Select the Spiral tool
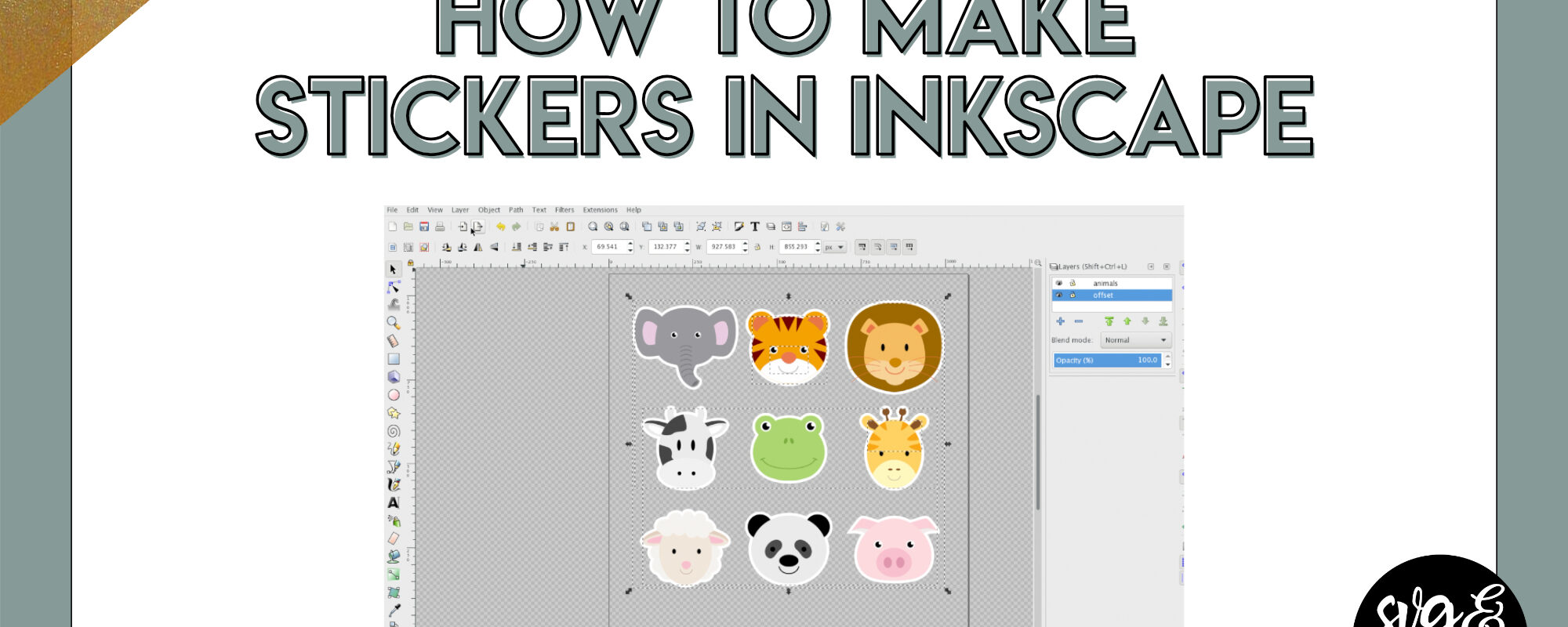This screenshot has width=1568, height=627. 394,431
